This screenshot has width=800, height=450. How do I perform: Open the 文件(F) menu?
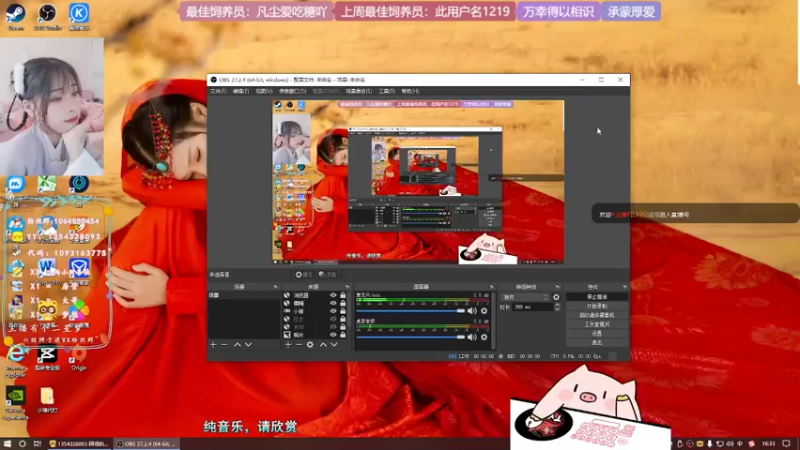pyautogui.click(x=218, y=91)
